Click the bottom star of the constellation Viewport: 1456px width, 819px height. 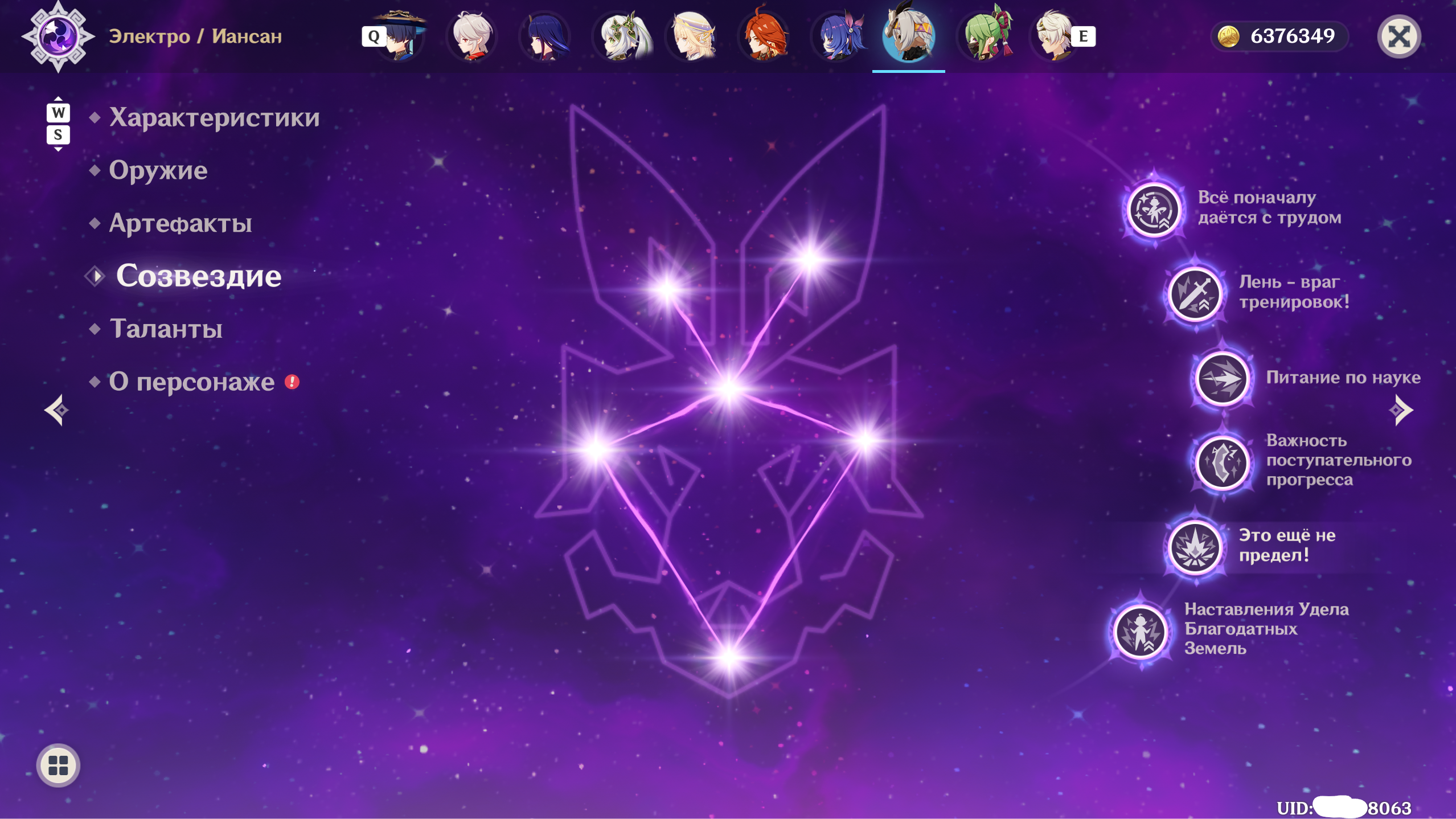coord(729,657)
